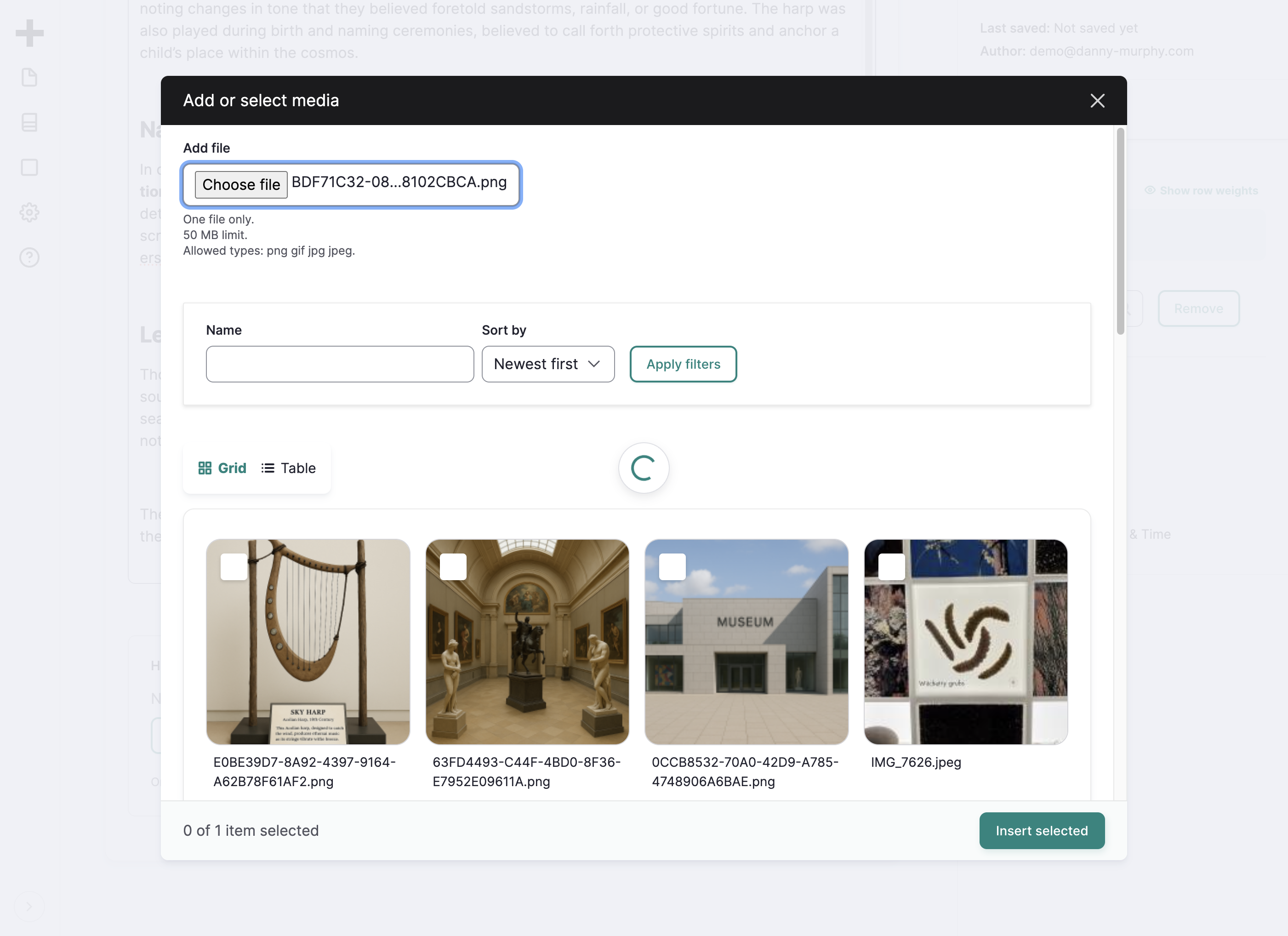Open the help question mark icon
The height and width of the screenshot is (936, 1288).
tap(29, 258)
